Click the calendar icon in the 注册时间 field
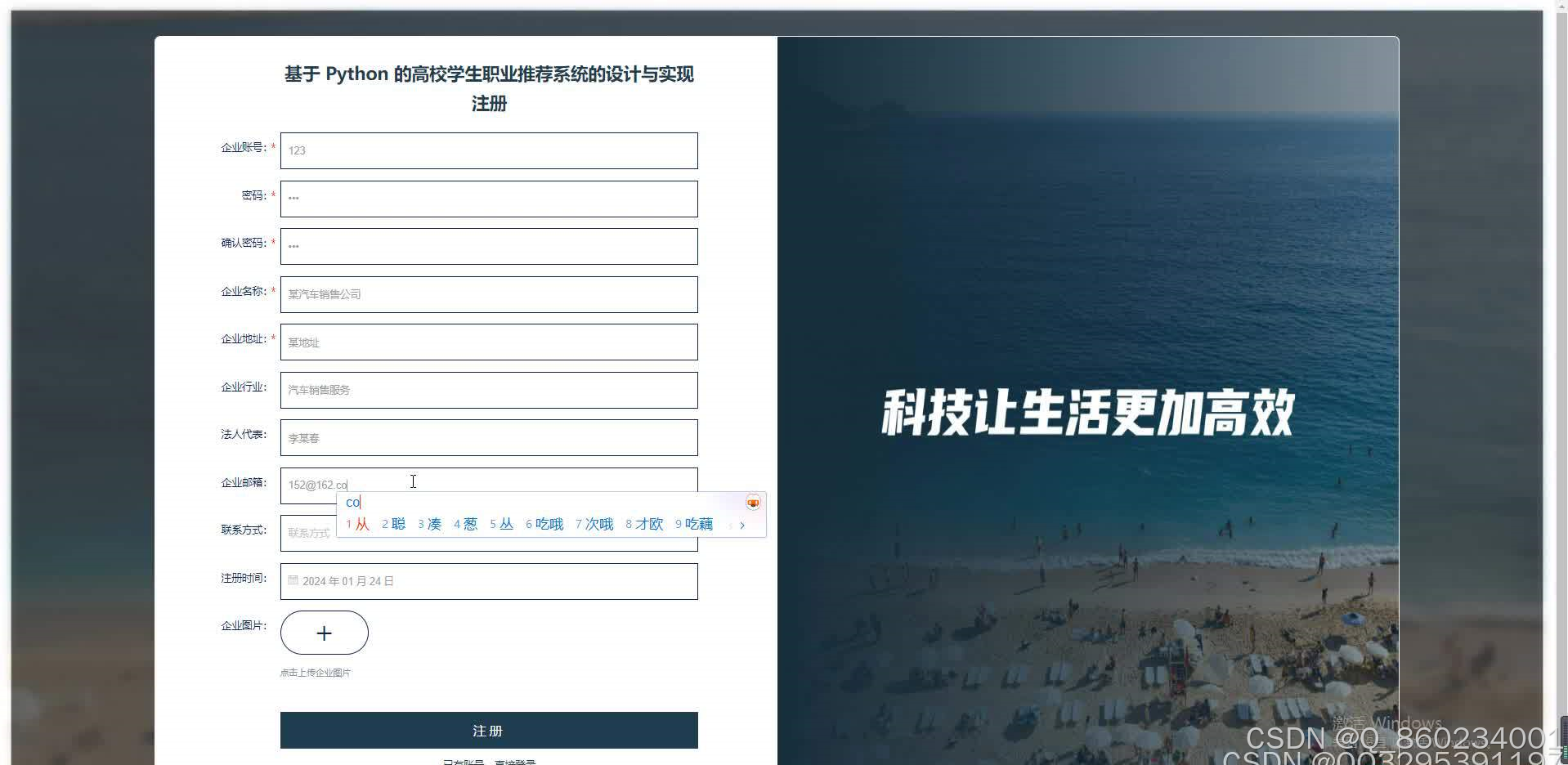 tap(294, 581)
